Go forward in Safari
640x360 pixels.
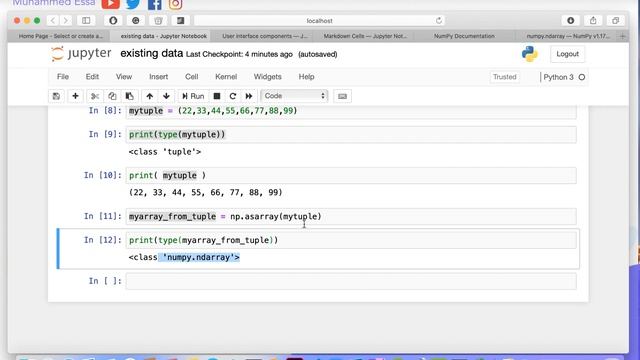[65, 20]
